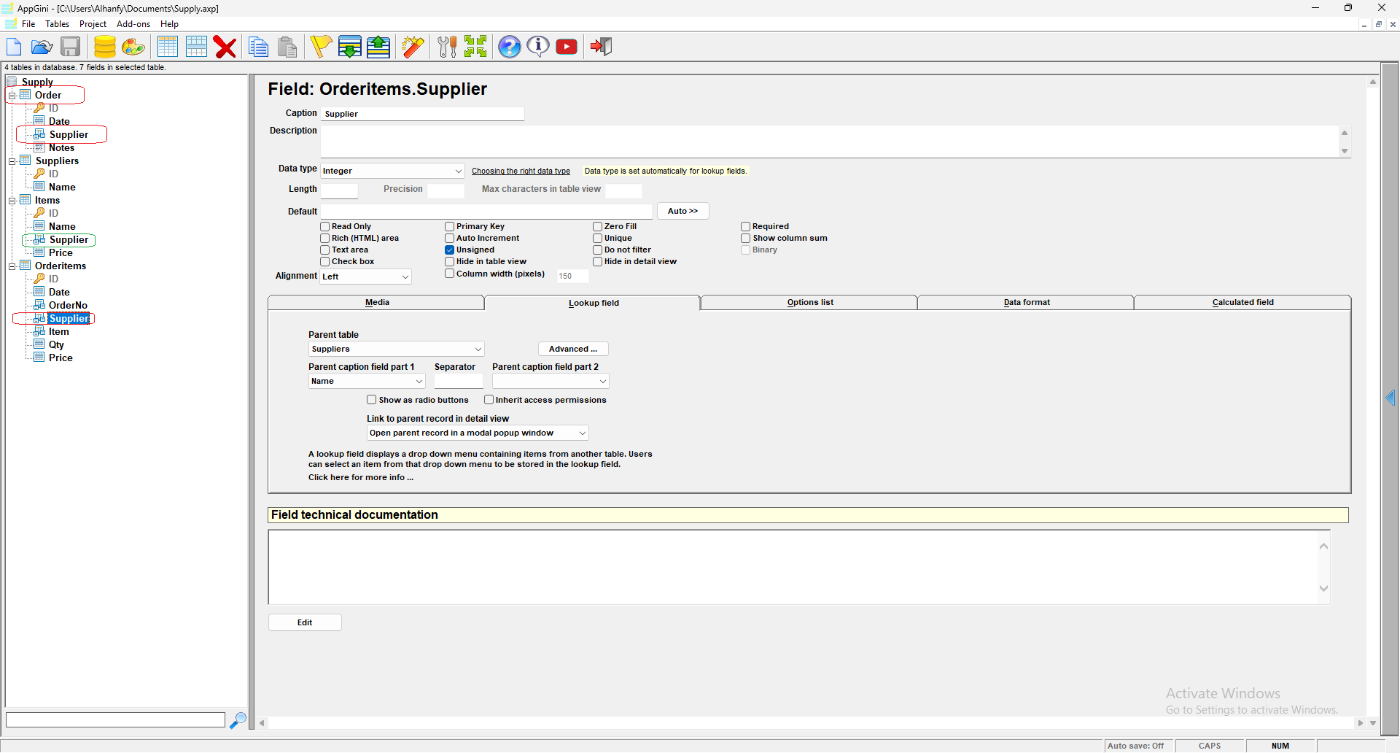
Task: Select OrderNo lookup field in Orderitems
Action: click(x=68, y=305)
